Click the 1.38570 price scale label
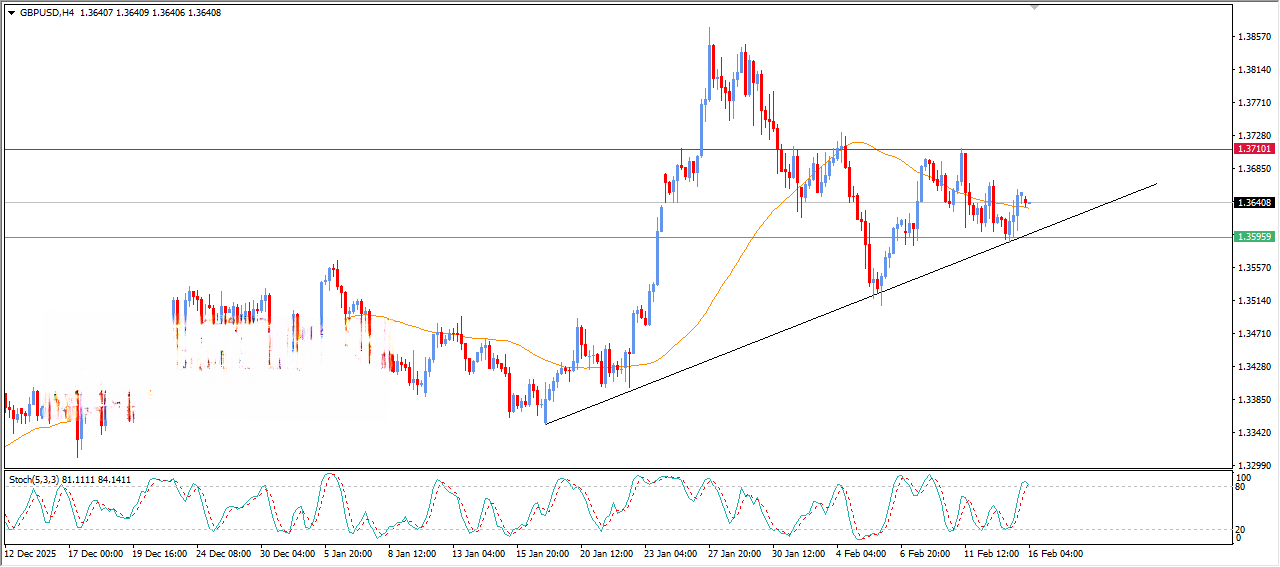This screenshot has height=567, width=1280. tap(1254, 37)
